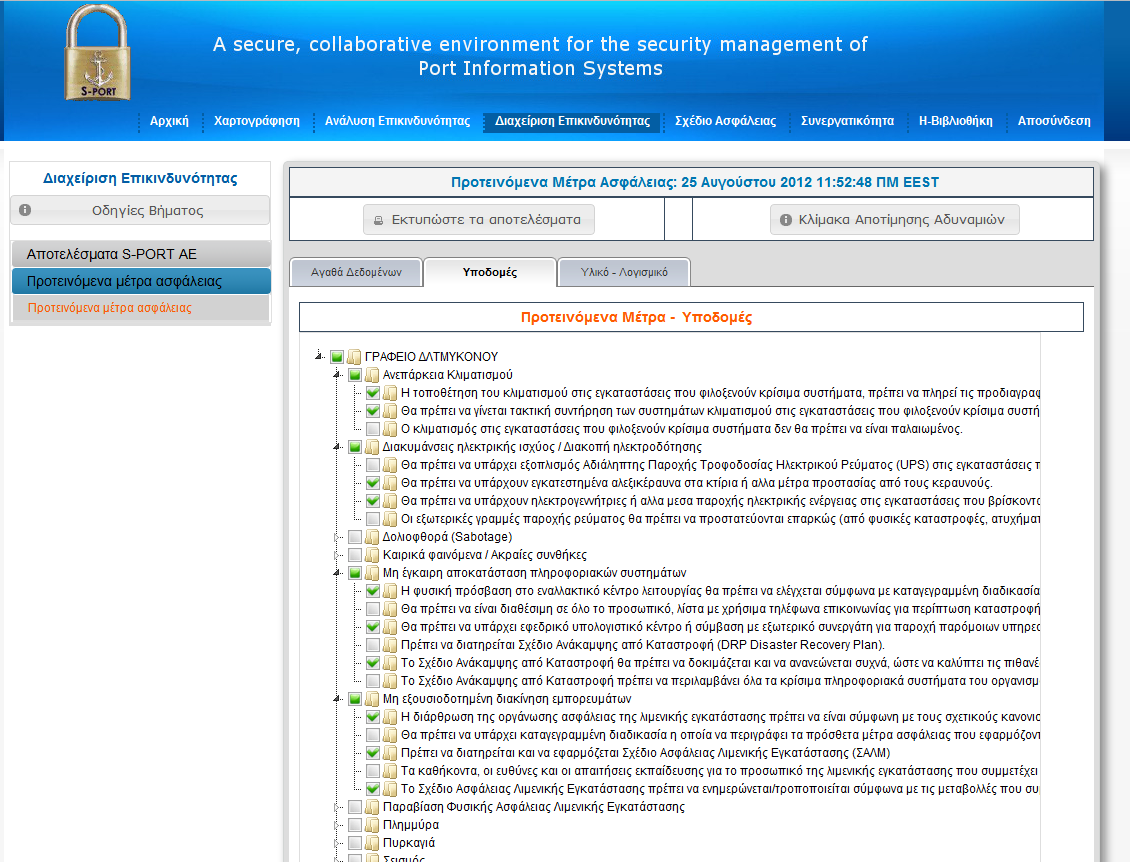Expand the Πλημμύρα tree node

(x=337, y=825)
